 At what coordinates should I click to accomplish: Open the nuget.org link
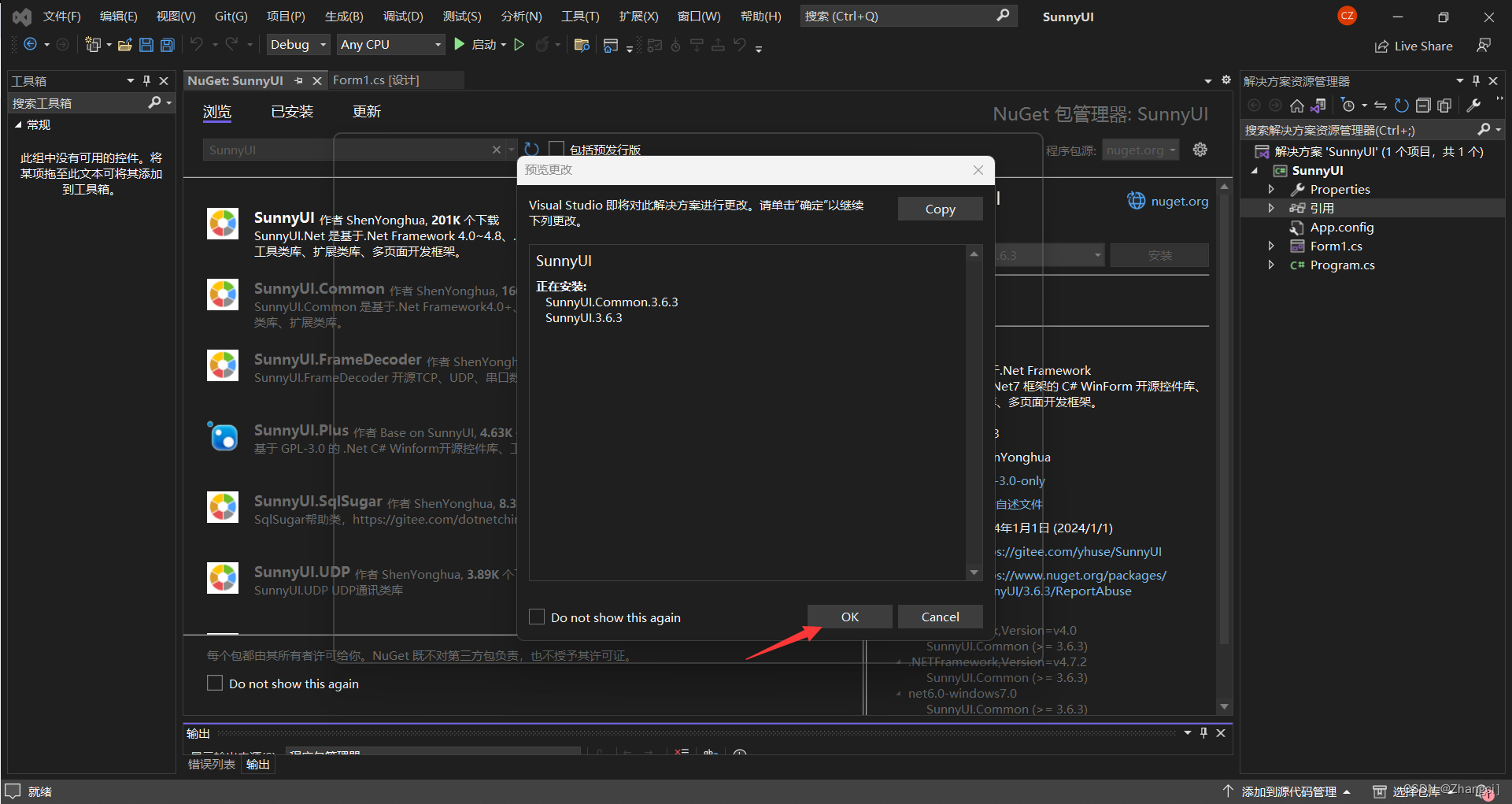click(x=1180, y=201)
